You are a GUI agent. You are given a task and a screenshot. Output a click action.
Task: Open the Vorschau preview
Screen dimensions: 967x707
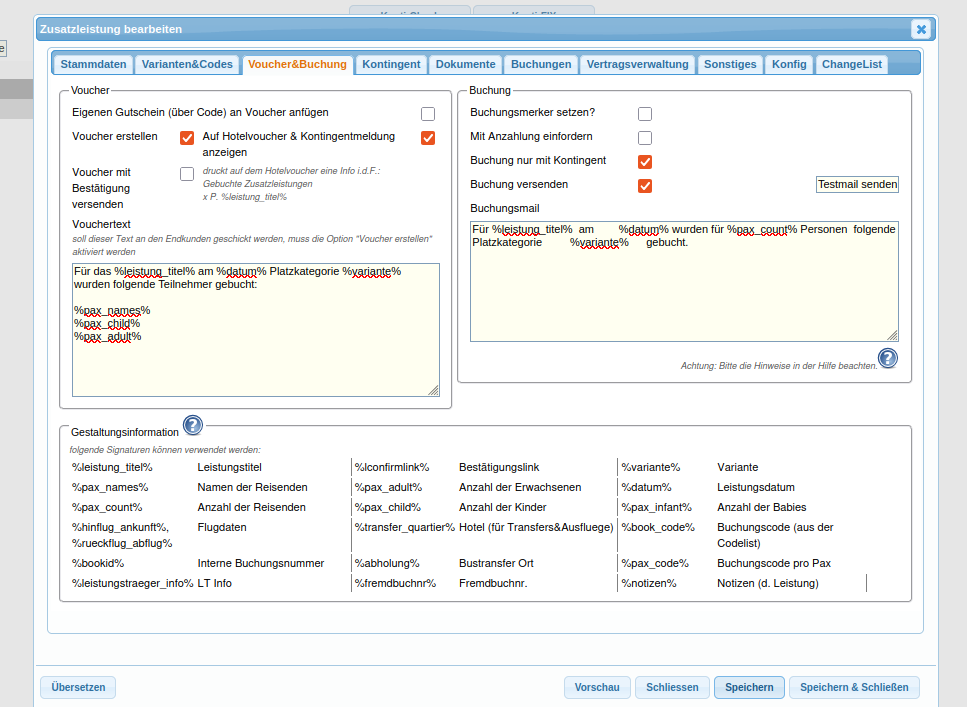[597, 687]
